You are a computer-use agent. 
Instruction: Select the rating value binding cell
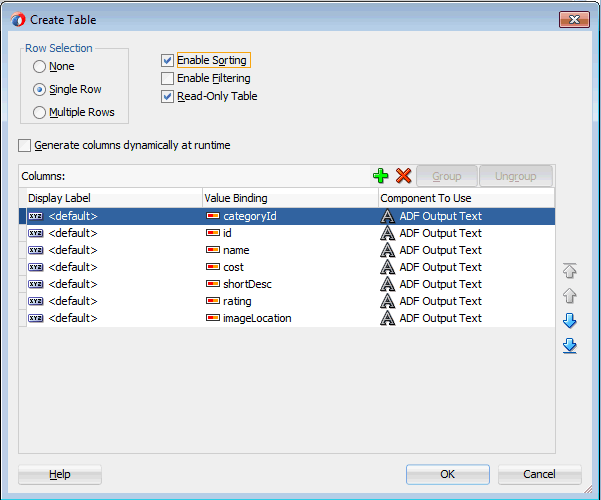290,301
